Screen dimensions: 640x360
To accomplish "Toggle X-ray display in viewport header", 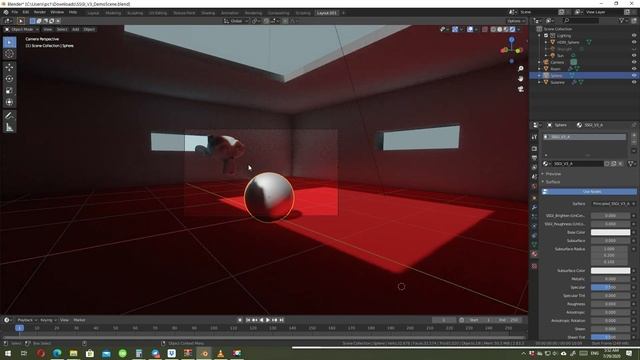I will [x=484, y=29].
